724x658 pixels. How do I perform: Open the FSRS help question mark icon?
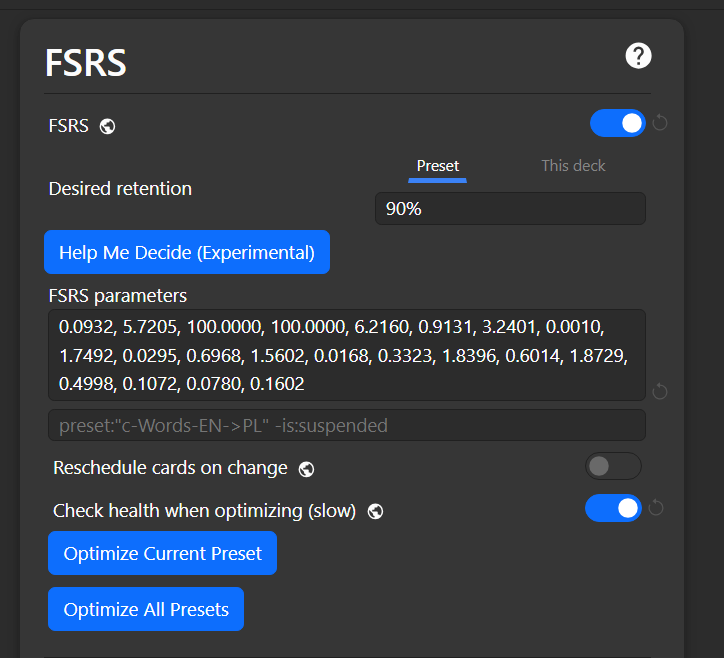click(x=638, y=56)
